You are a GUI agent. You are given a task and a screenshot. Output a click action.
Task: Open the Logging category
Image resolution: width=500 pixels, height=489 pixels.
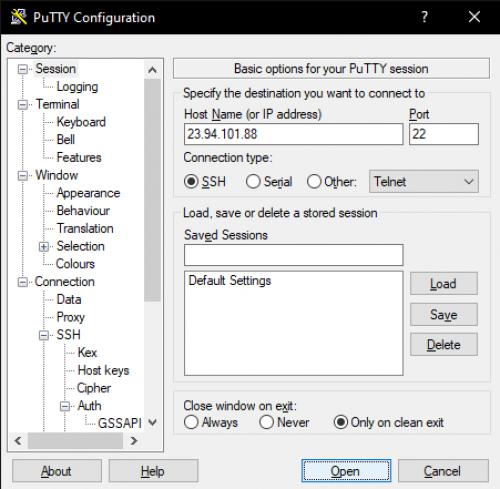[77, 87]
